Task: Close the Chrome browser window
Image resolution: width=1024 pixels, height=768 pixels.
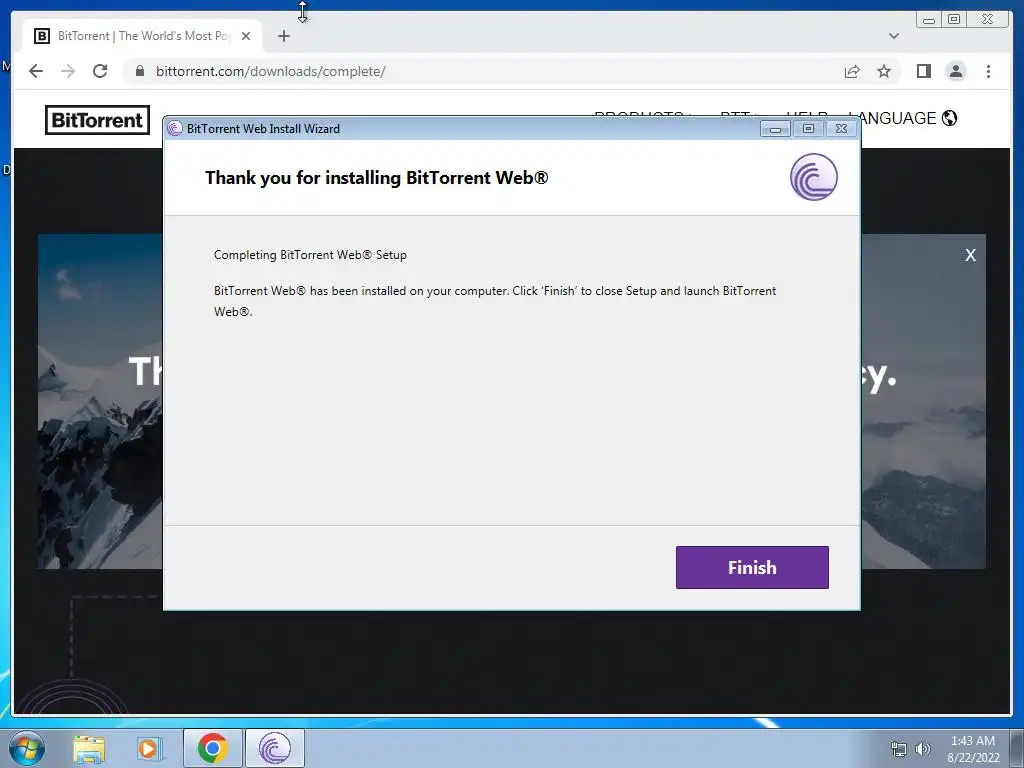Action: 987,20
